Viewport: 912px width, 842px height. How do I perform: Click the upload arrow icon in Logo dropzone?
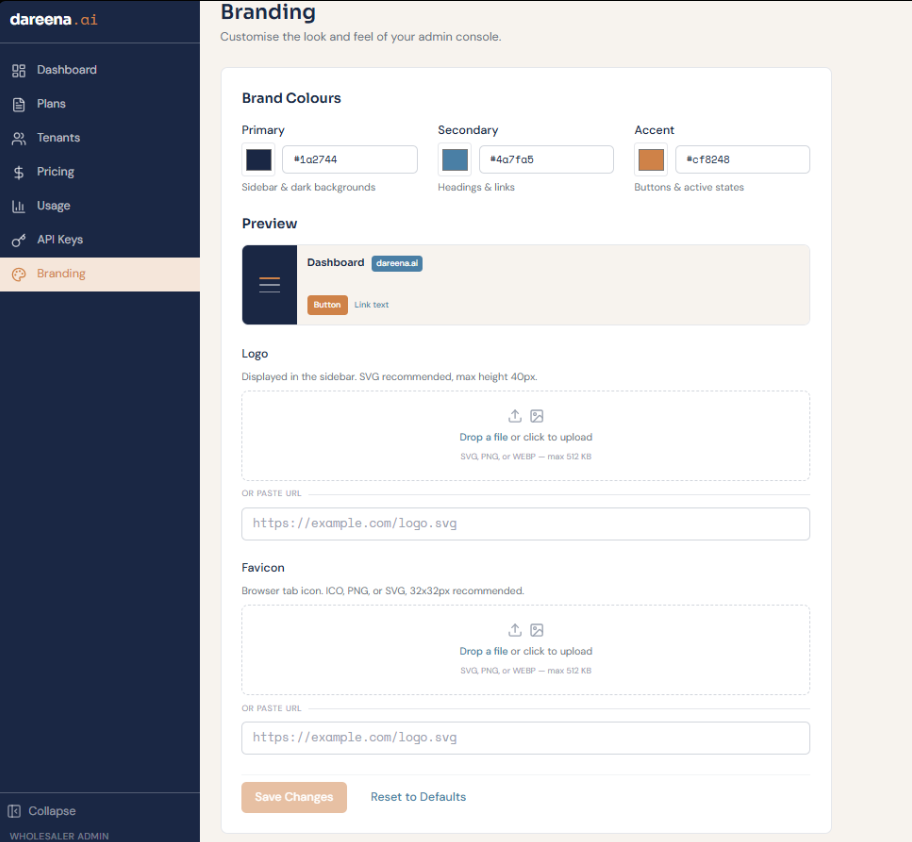515,416
